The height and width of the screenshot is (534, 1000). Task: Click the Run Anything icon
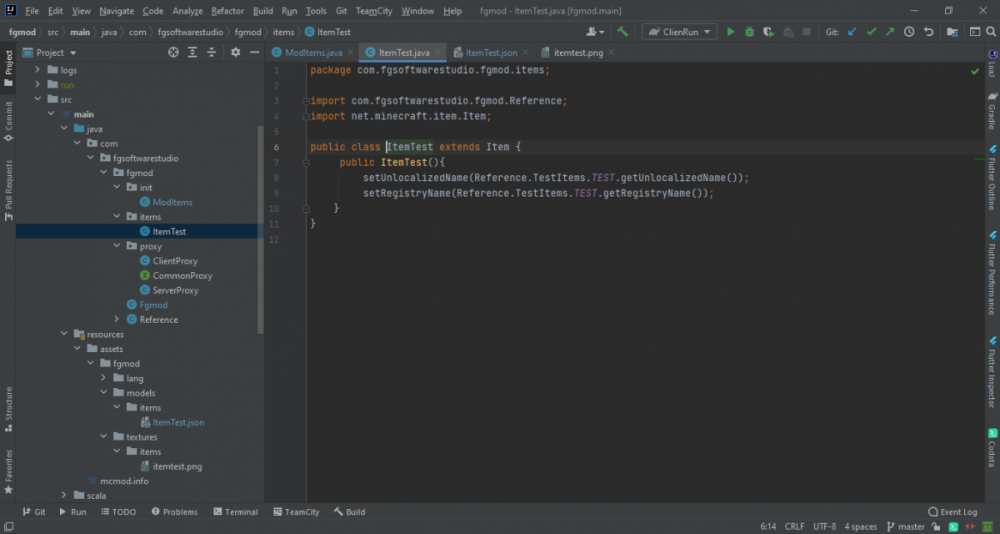point(975,32)
